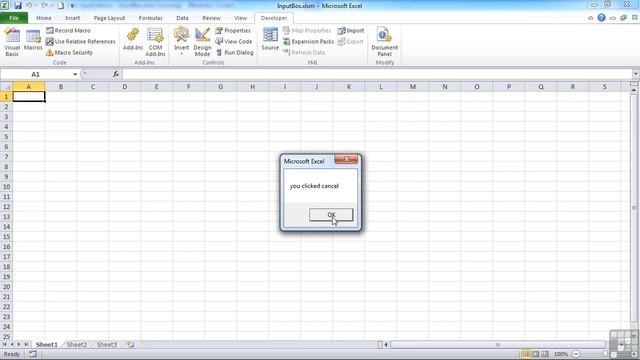Viewport: 640px width, 360px height.
Task: Open the Macros list
Action: coord(33,40)
